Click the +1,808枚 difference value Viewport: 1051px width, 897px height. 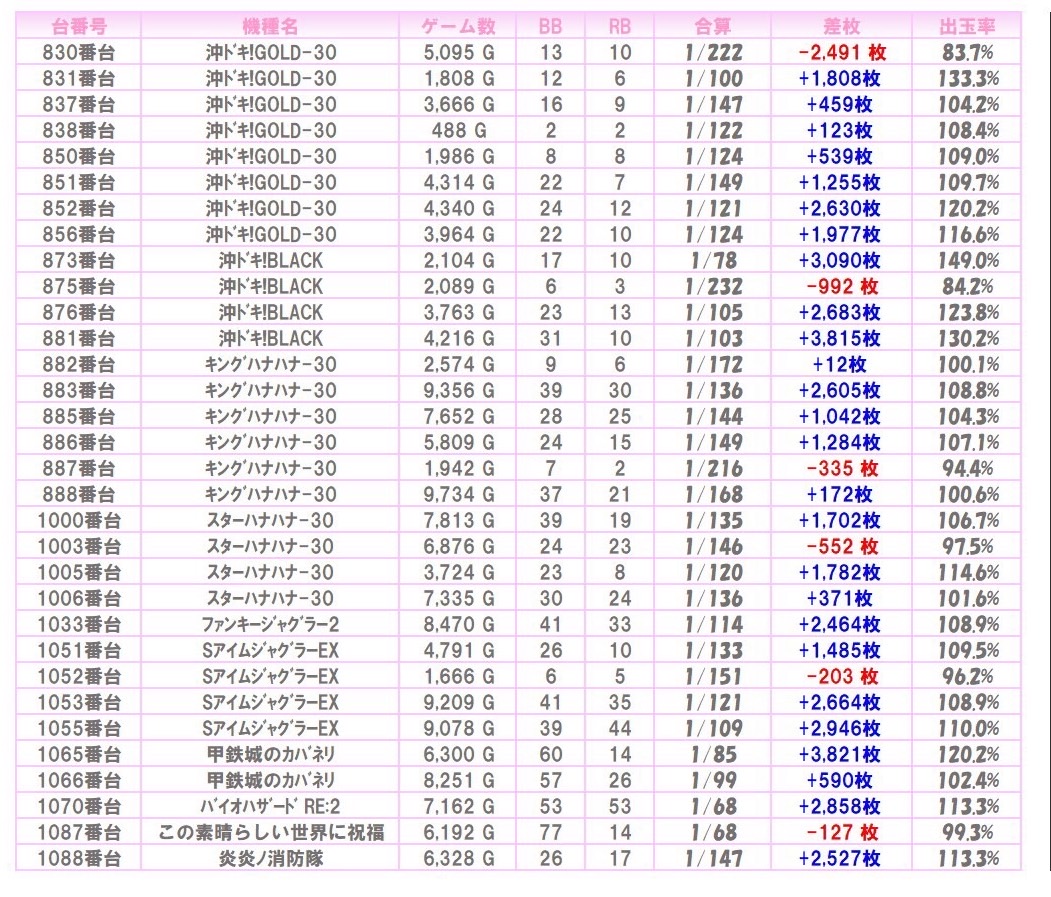pos(840,78)
